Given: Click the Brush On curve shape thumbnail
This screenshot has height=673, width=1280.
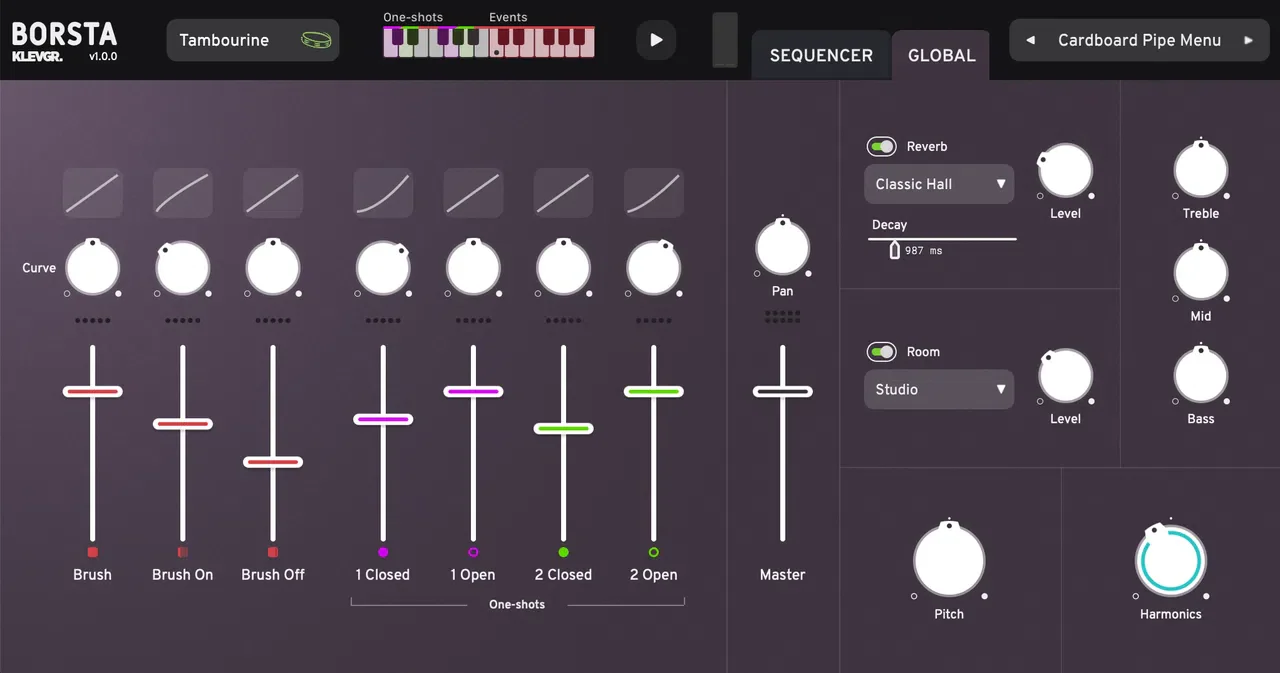Looking at the screenshot, I should [x=183, y=193].
